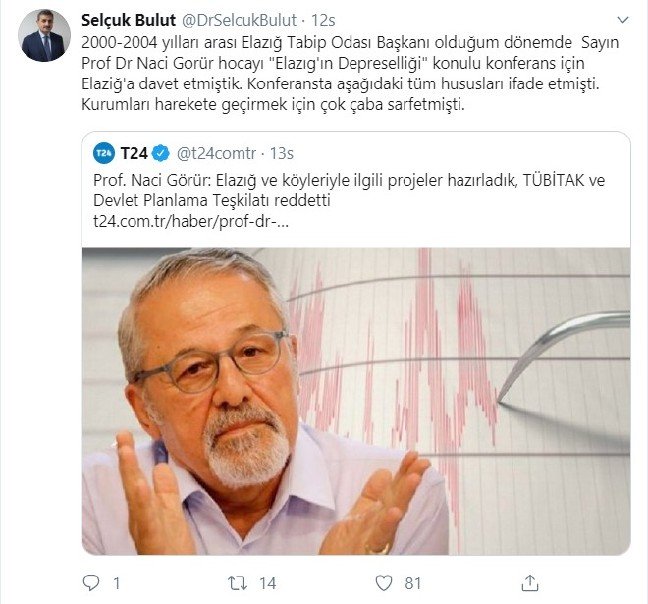The image size is (648, 604).
Task: Expand the tweet options chevron menu
Action: point(623,19)
